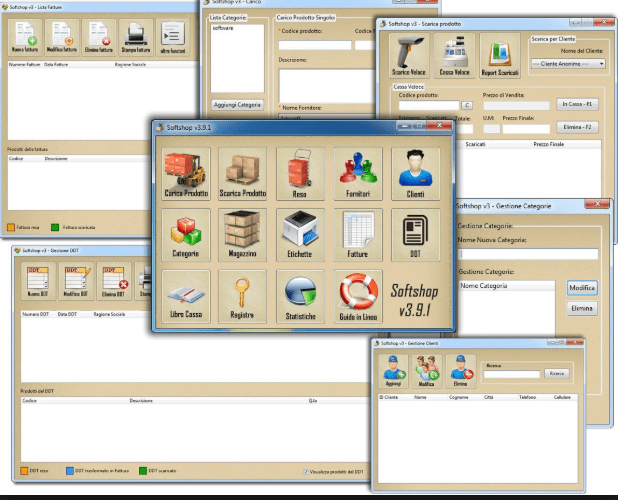This screenshot has width=618, height=500.
Task: Click Telefono column header in Gestione Clienti
Action: click(527, 397)
